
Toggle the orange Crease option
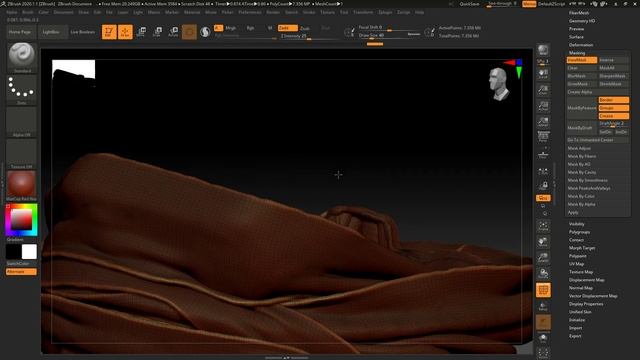[x=613, y=116]
